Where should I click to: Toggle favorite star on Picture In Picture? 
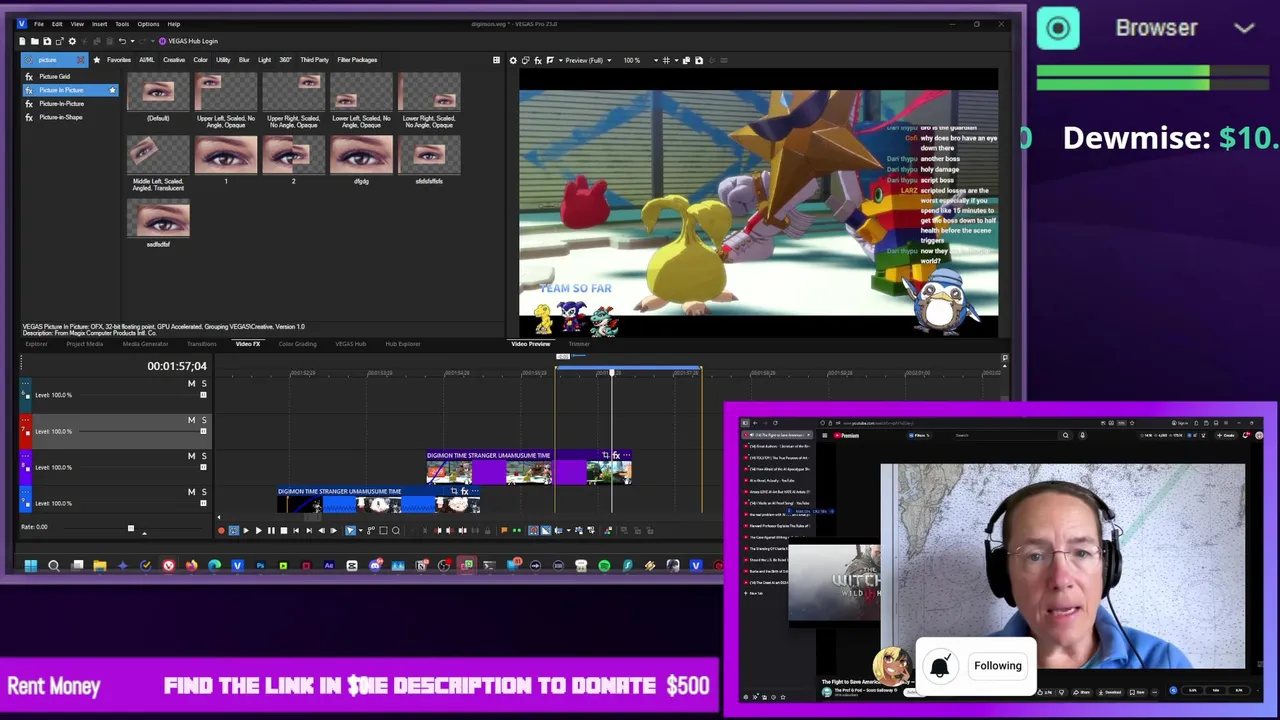click(112, 90)
